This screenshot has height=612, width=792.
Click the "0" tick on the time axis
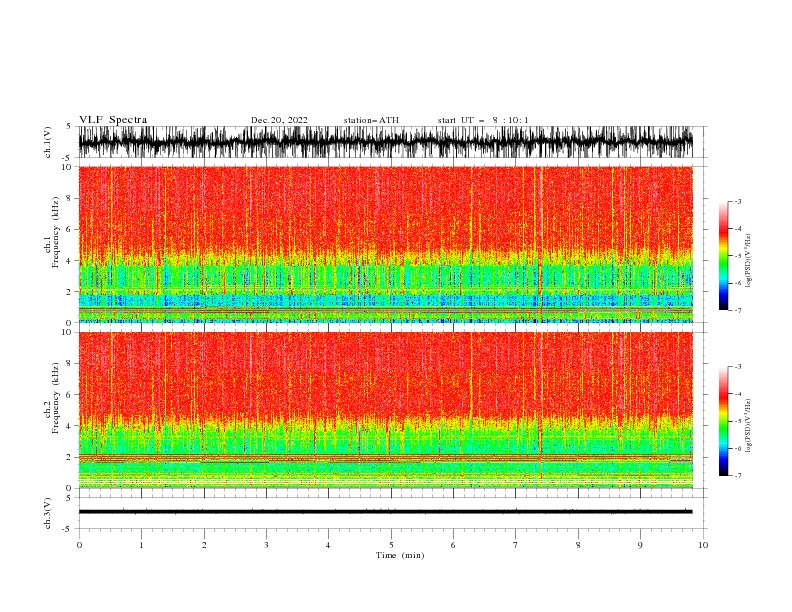[79, 545]
